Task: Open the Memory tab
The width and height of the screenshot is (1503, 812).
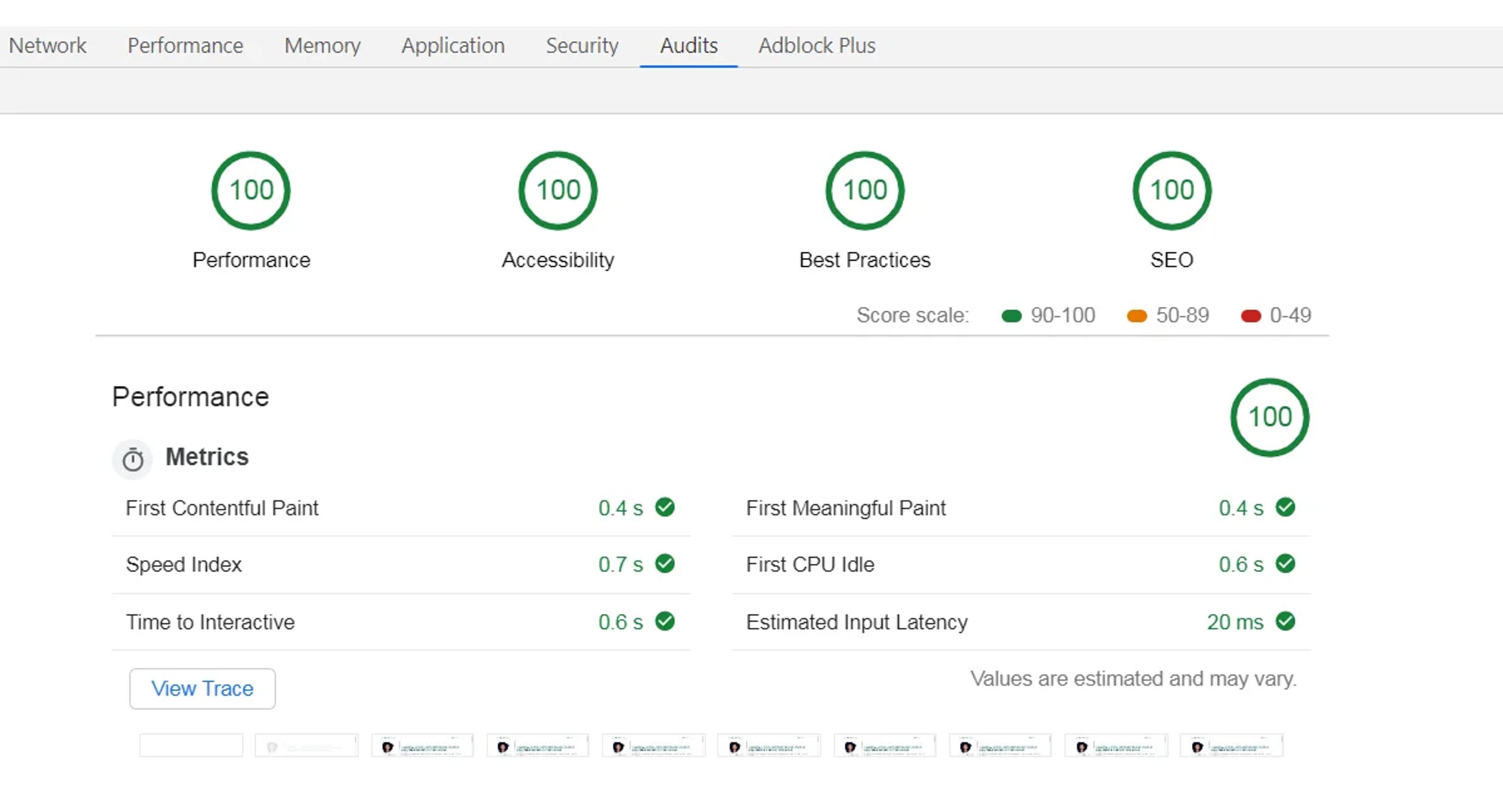Action: click(322, 45)
